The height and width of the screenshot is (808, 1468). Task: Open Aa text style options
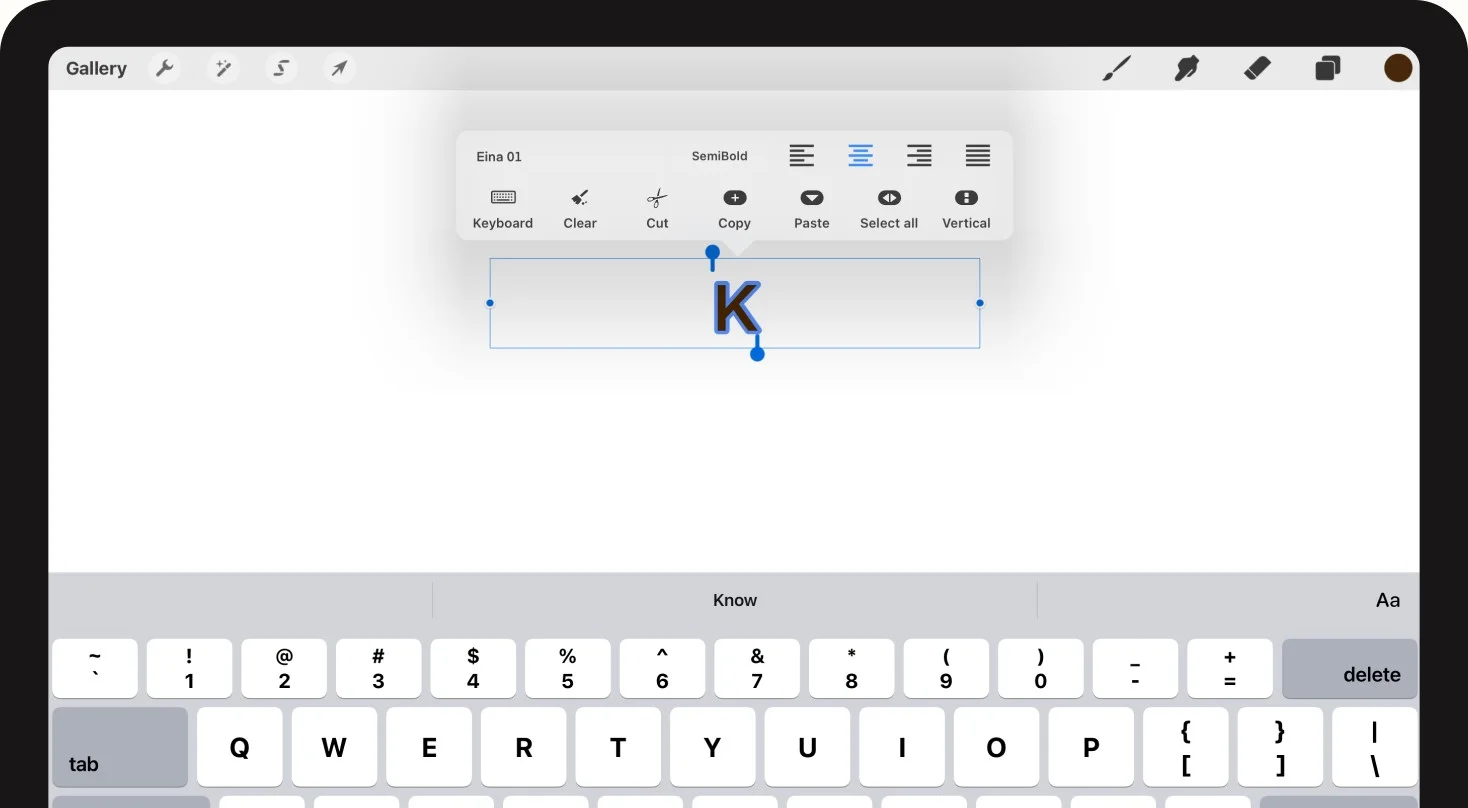pyautogui.click(x=1387, y=600)
